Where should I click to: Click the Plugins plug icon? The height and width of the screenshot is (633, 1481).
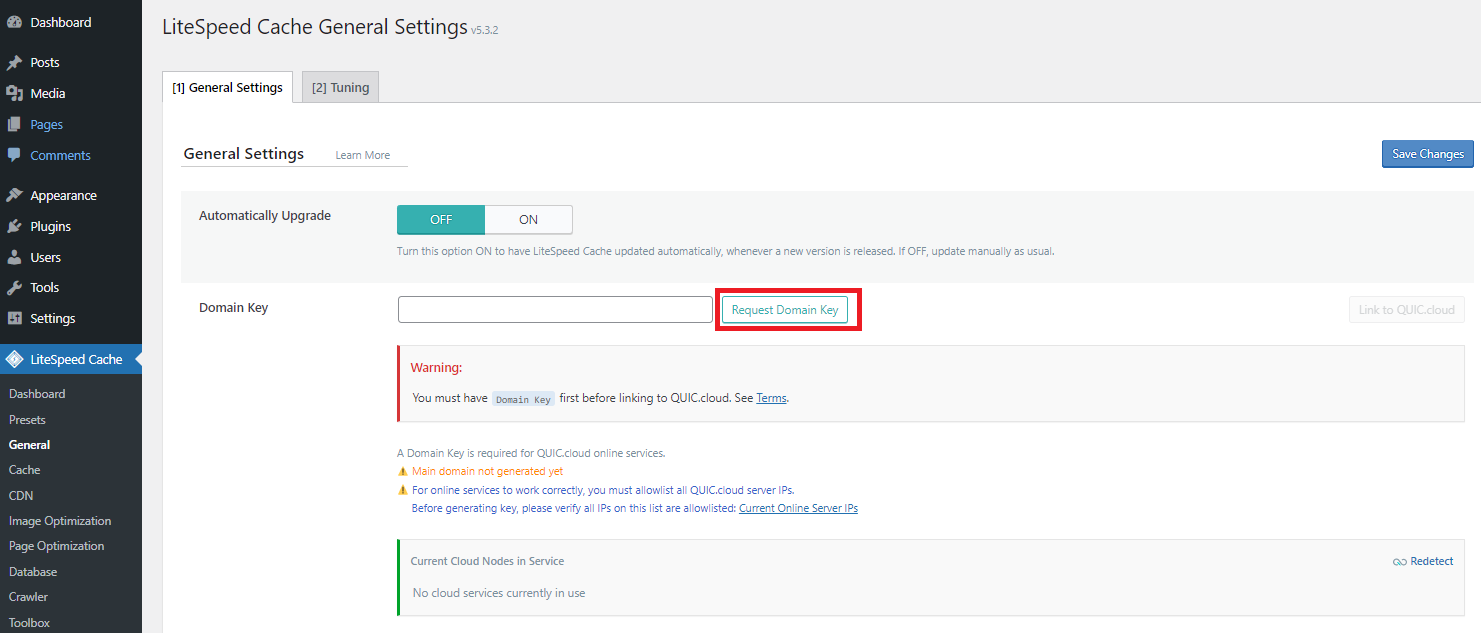14,226
